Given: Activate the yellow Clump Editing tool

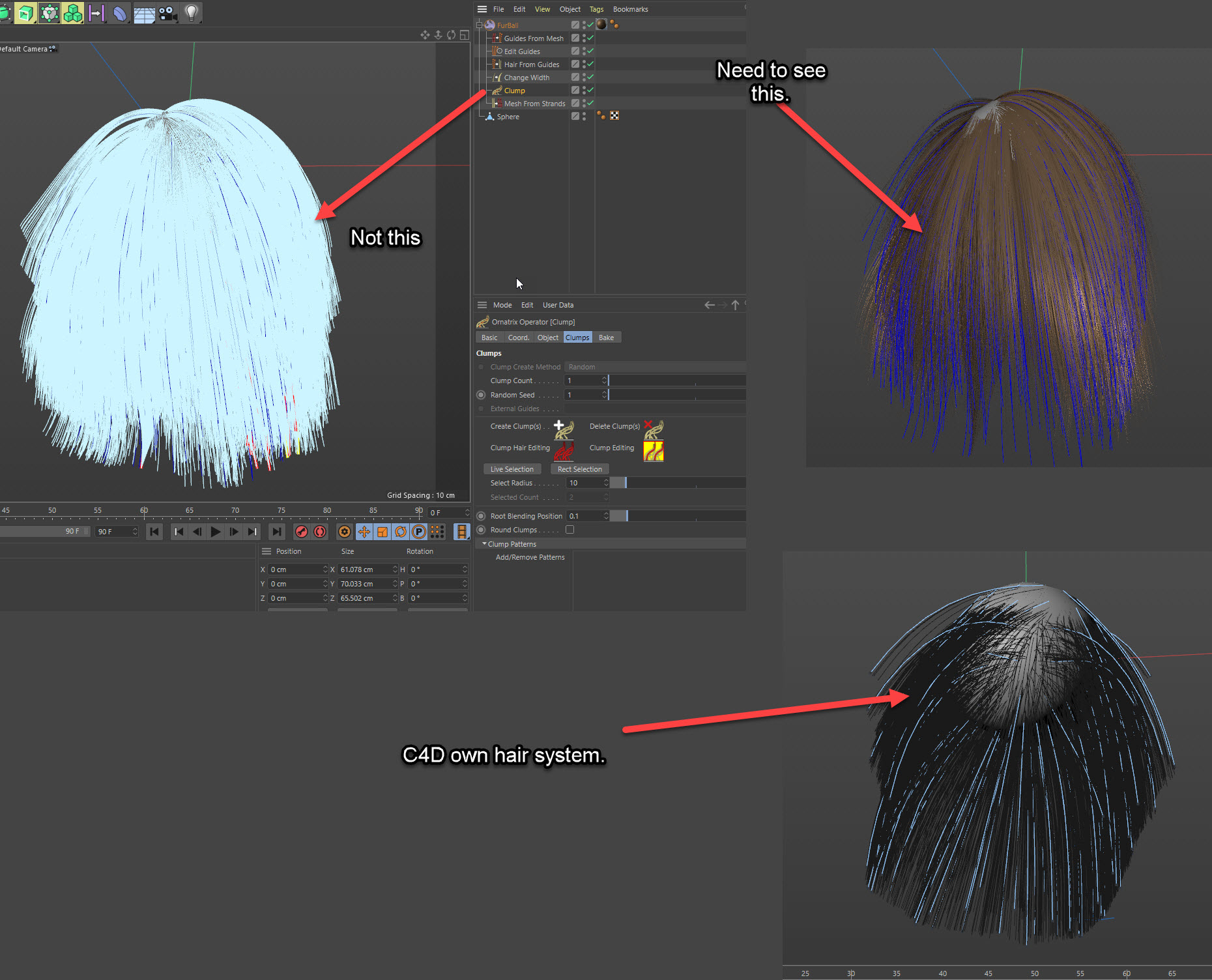Looking at the screenshot, I should tap(653, 450).
